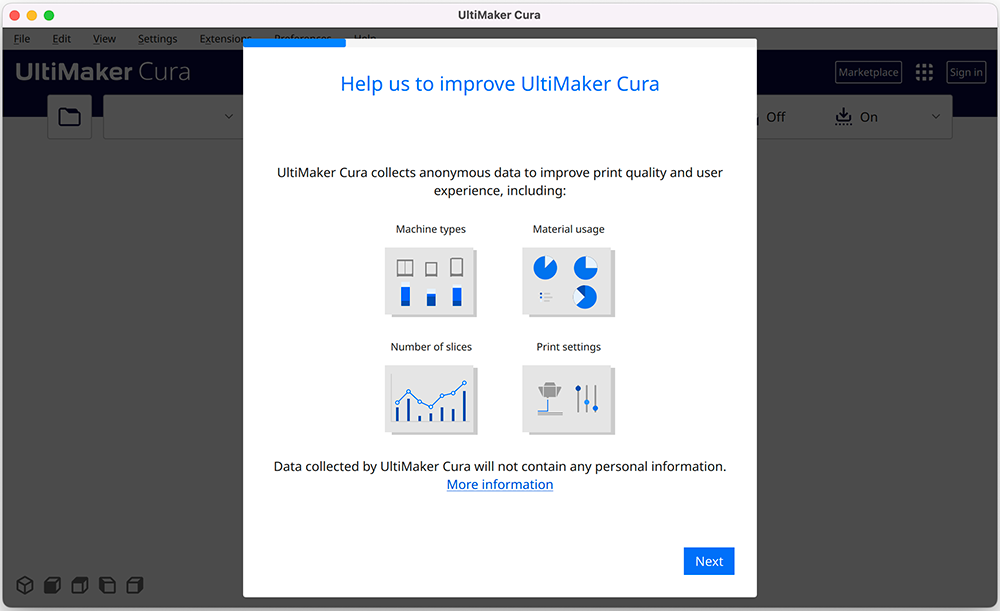Open the Extensions menu

coord(224,38)
